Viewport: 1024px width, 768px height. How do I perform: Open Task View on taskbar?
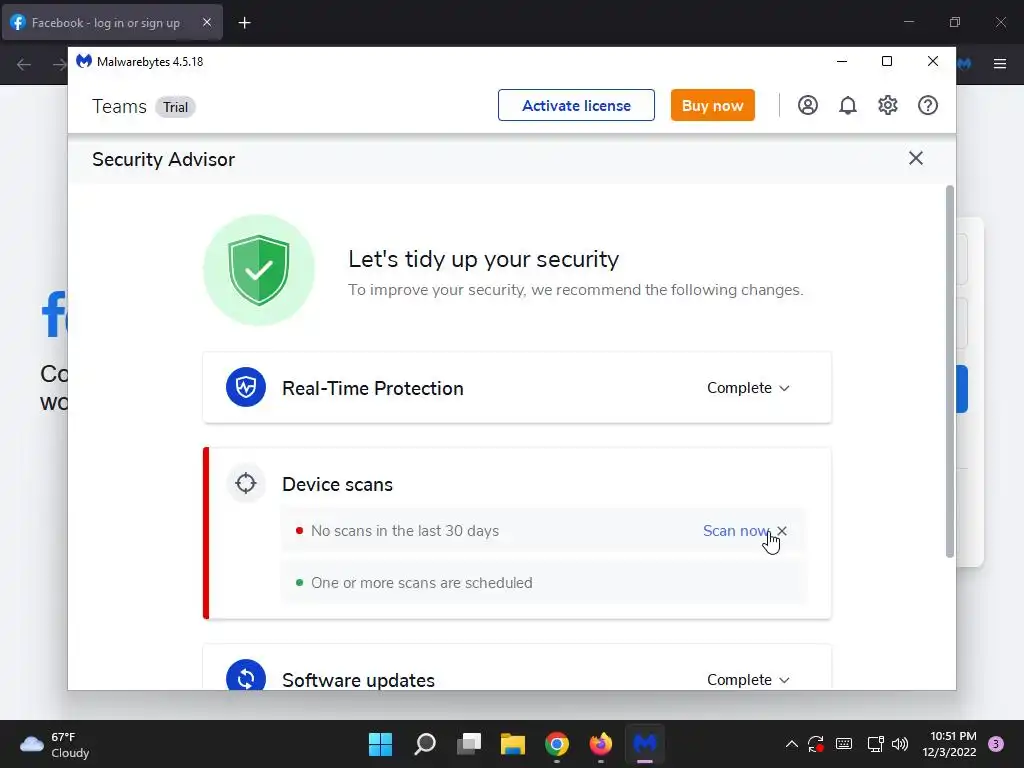[x=469, y=744]
